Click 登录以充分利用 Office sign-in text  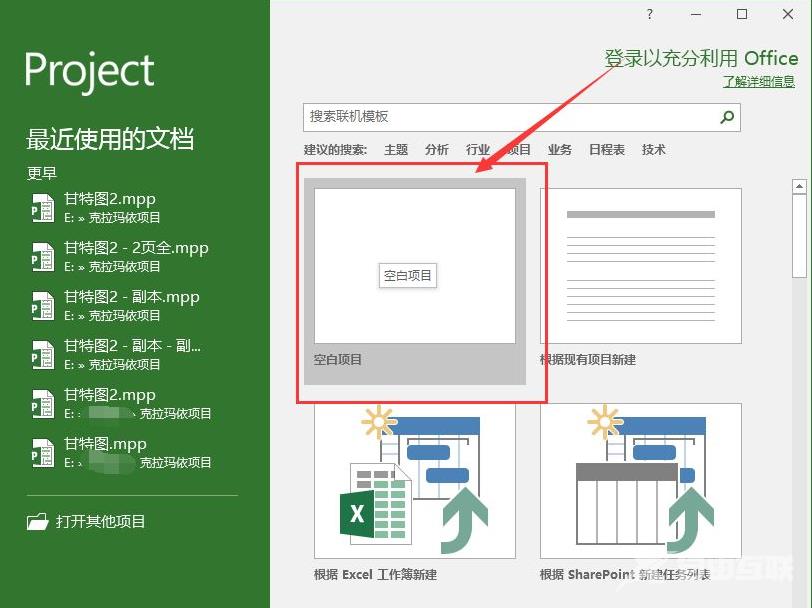[x=701, y=58]
